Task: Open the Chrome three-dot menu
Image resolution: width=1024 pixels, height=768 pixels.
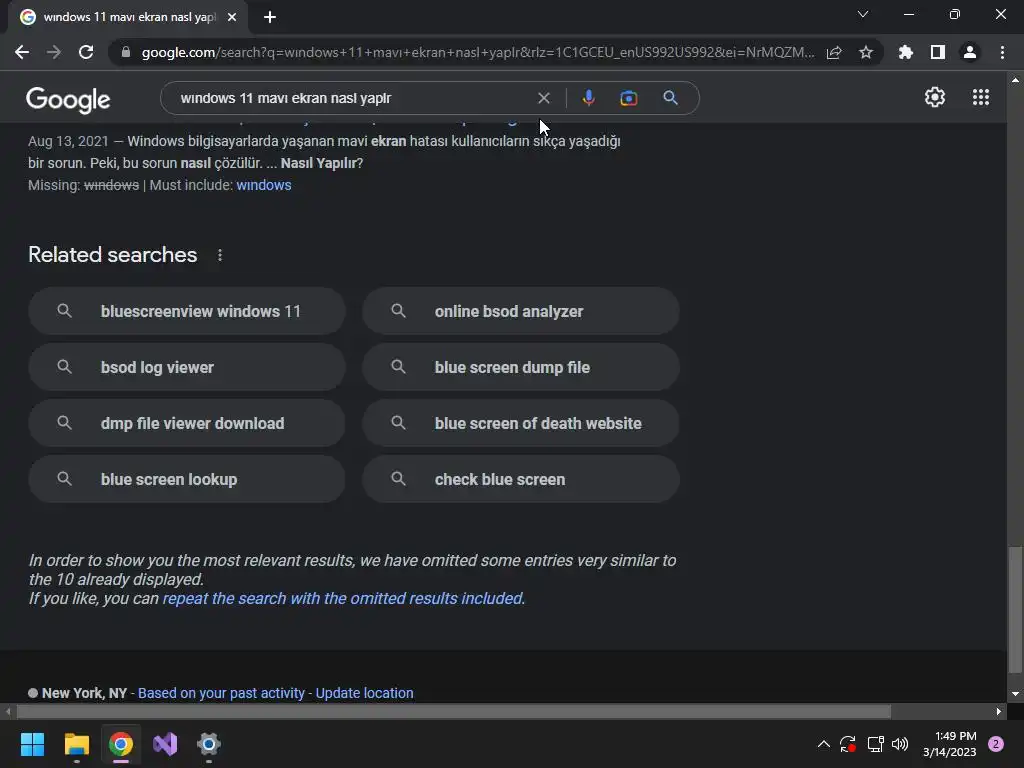Action: 1002,52
